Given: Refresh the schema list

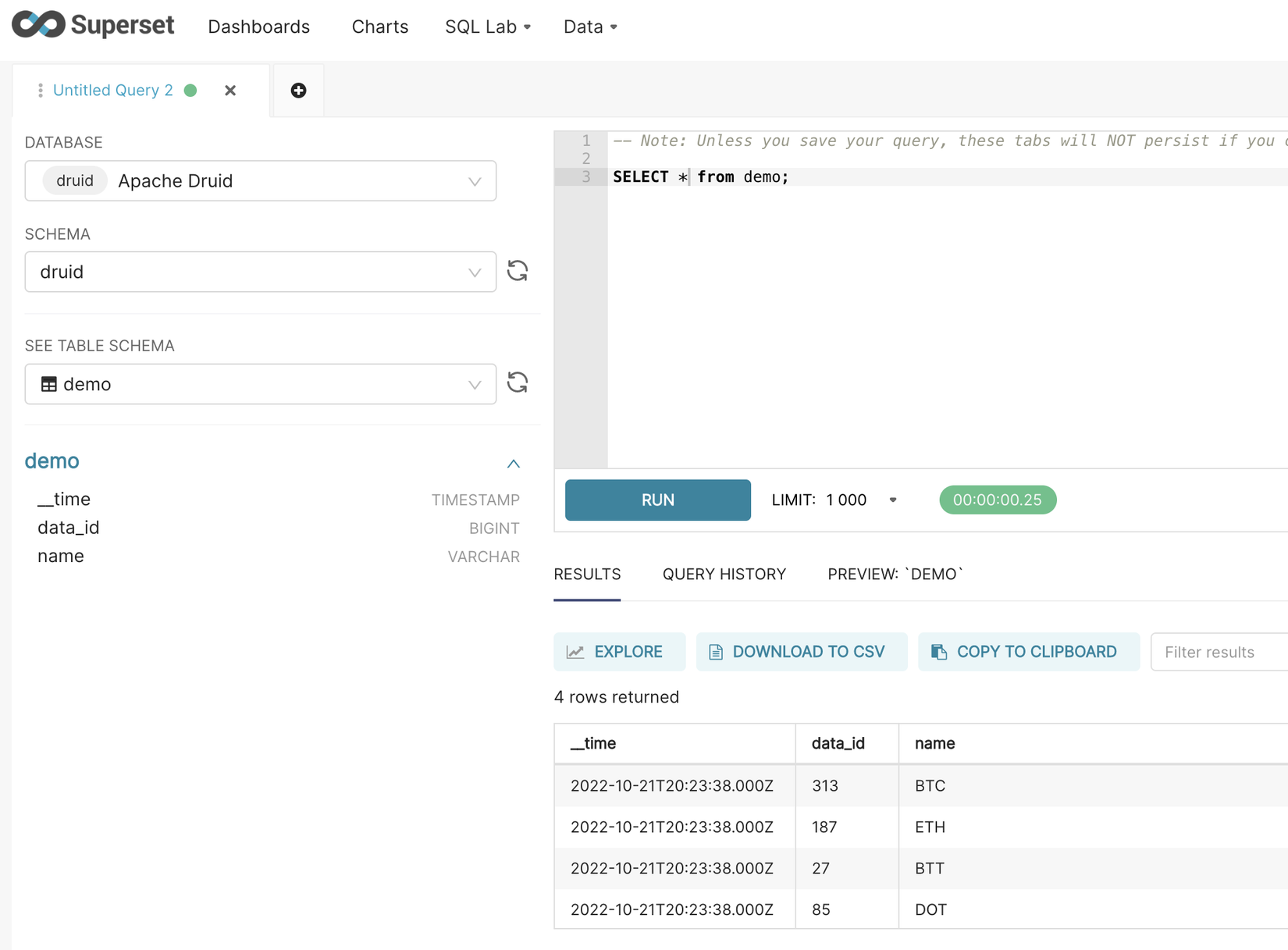Looking at the screenshot, I should pos(518,271).
